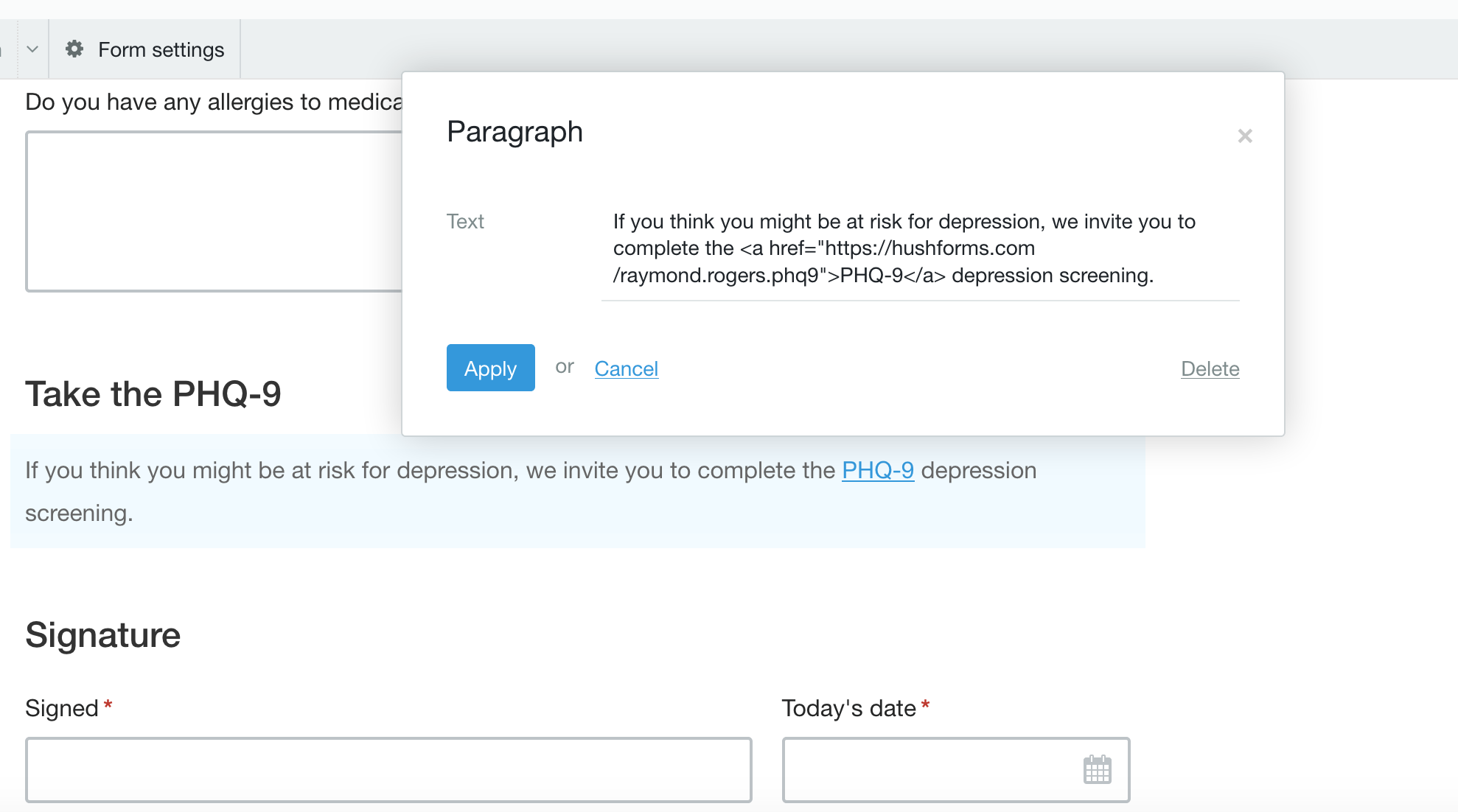Follow the PHQ-9 hyperlink in paragraph
Viewport: 1458px width, 812px height.
tap(877, 470)
